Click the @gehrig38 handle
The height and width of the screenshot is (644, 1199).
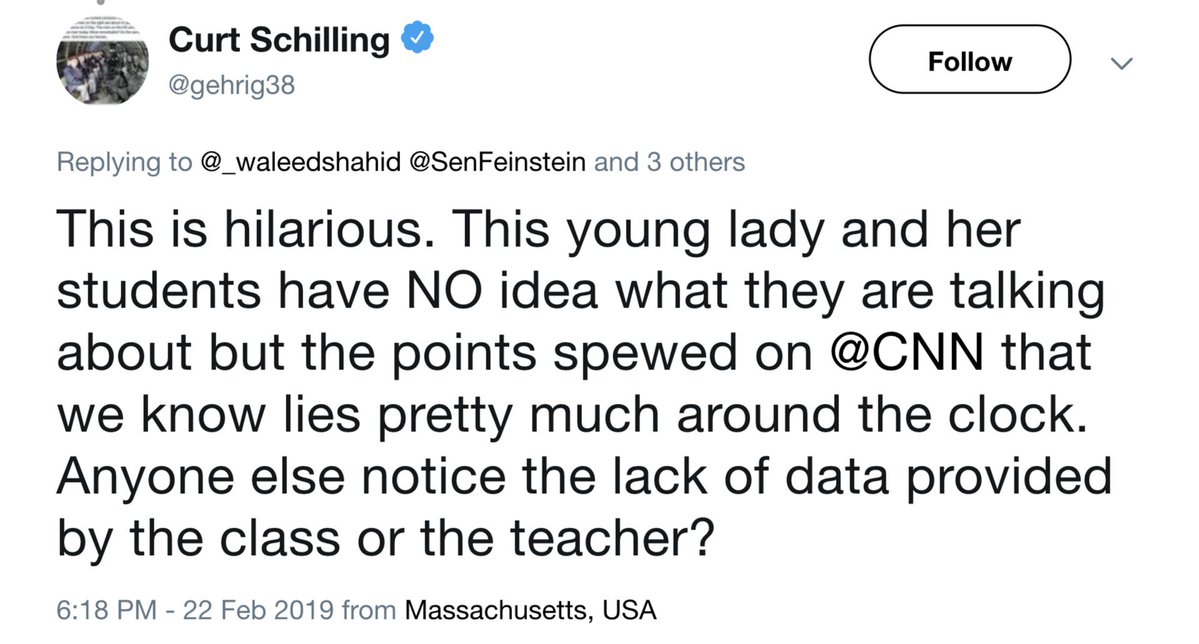(x=232, y=88)
